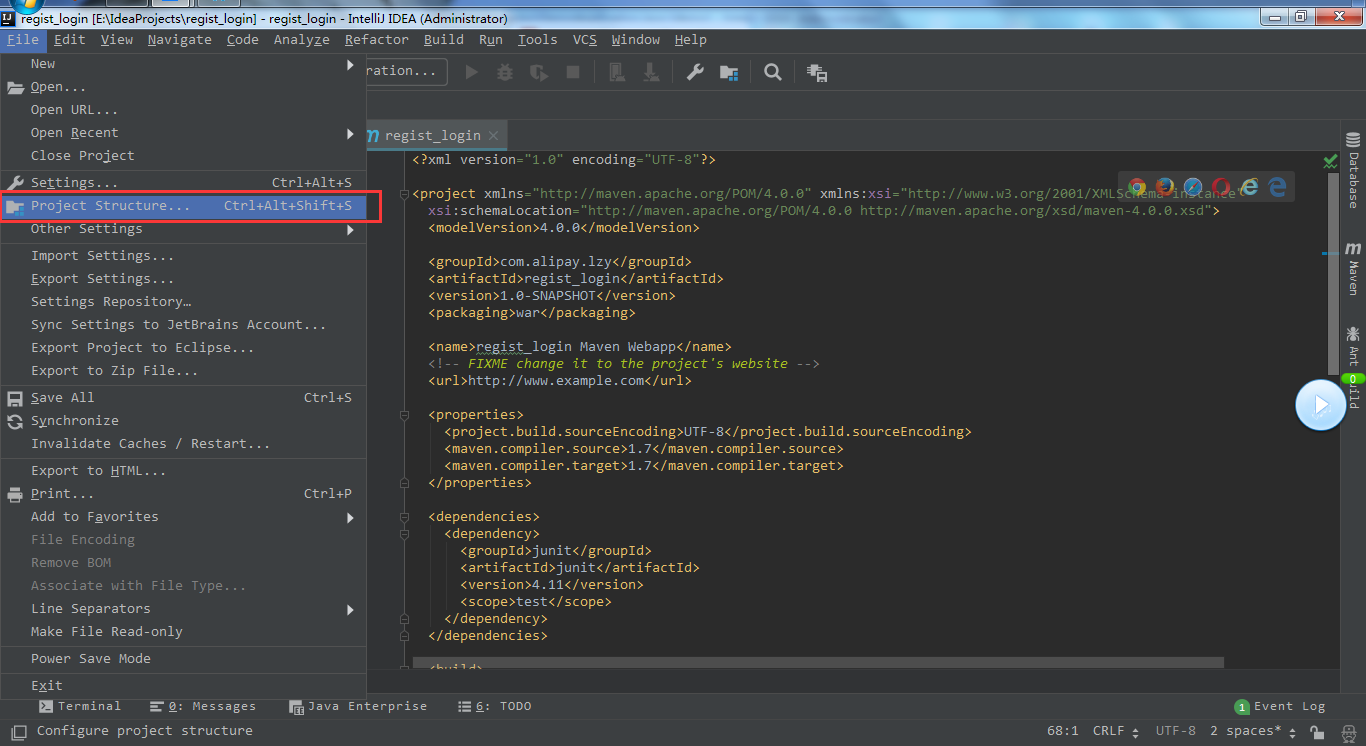Toggle tool window bars icon in status bar
This screenshot has height=746, width=1366.
tap(17, 731)
